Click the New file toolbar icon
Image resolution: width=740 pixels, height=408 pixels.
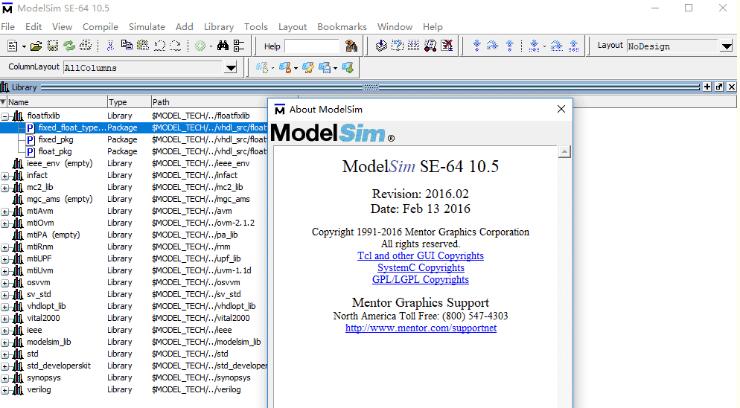point(13,46)
